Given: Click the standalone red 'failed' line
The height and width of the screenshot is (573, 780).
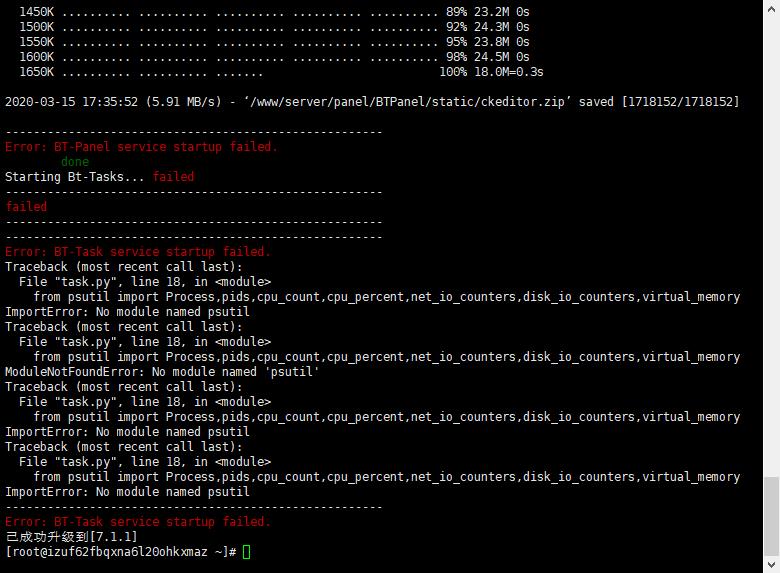Looking at the screenshot, I should point(26,207).
